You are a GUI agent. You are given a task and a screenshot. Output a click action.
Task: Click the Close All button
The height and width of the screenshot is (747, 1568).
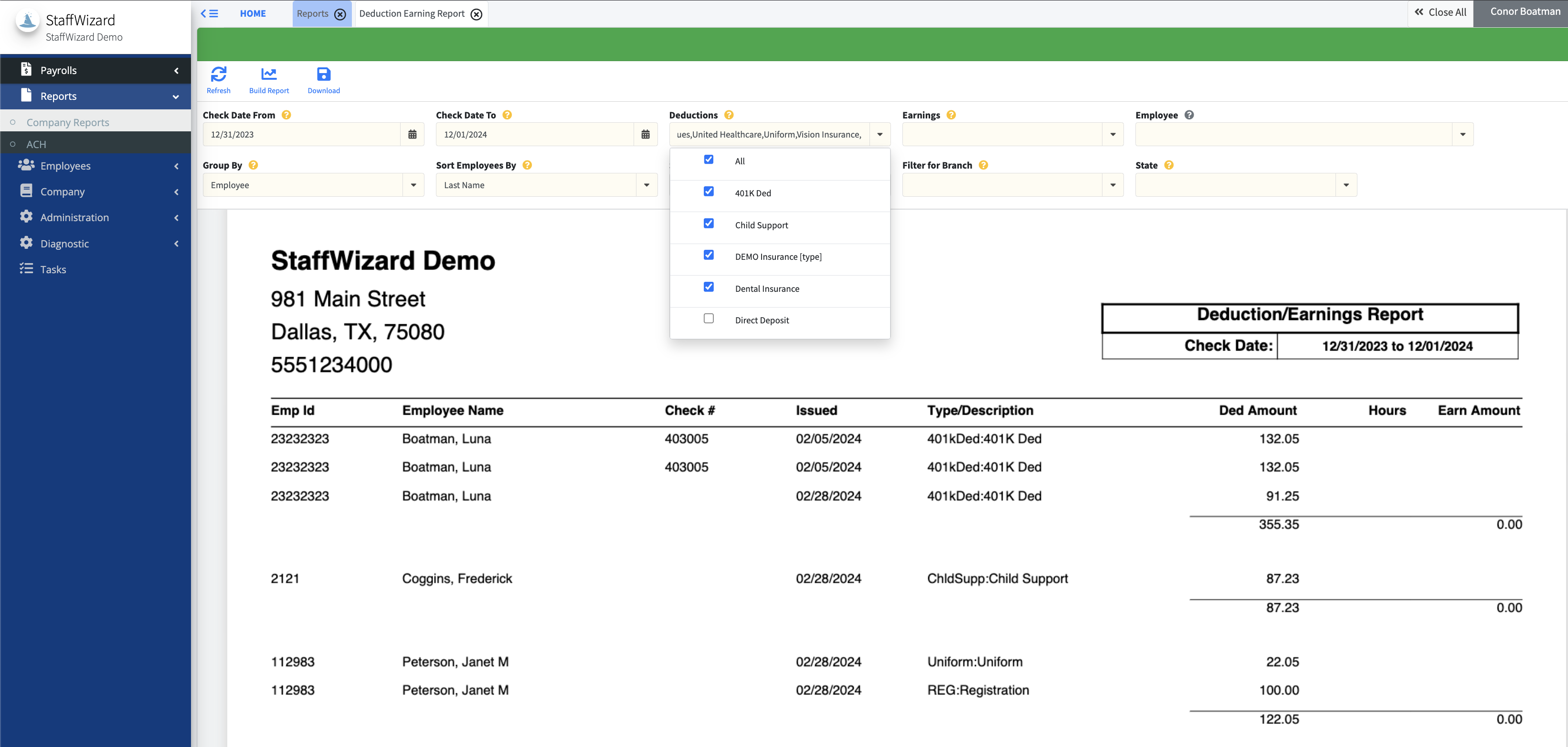(x=1440, y=12)
